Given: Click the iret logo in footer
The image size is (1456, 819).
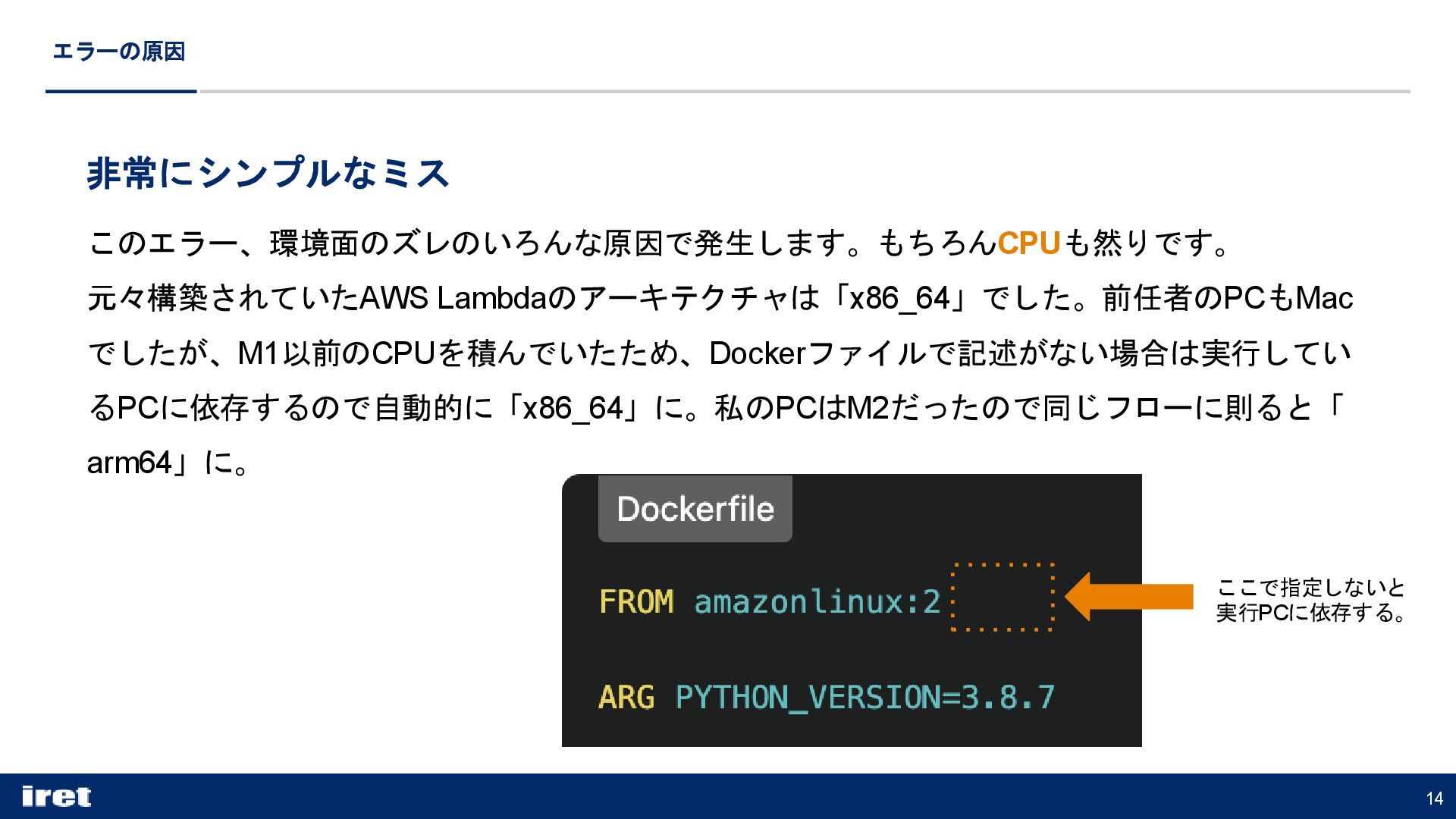Looking at the screenshot, I should click(57, 796).
